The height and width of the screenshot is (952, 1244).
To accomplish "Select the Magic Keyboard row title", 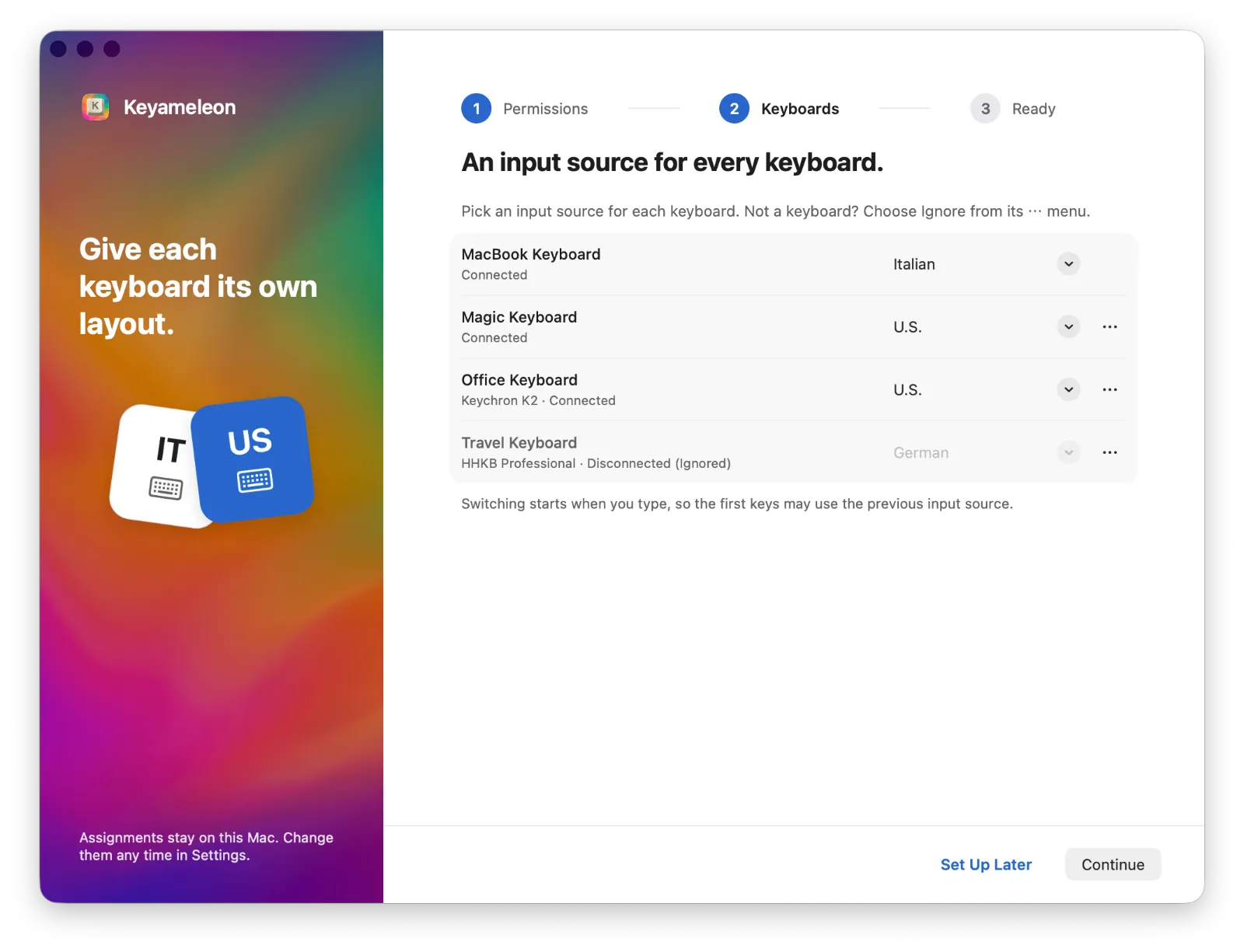I will tap(519, 317).
